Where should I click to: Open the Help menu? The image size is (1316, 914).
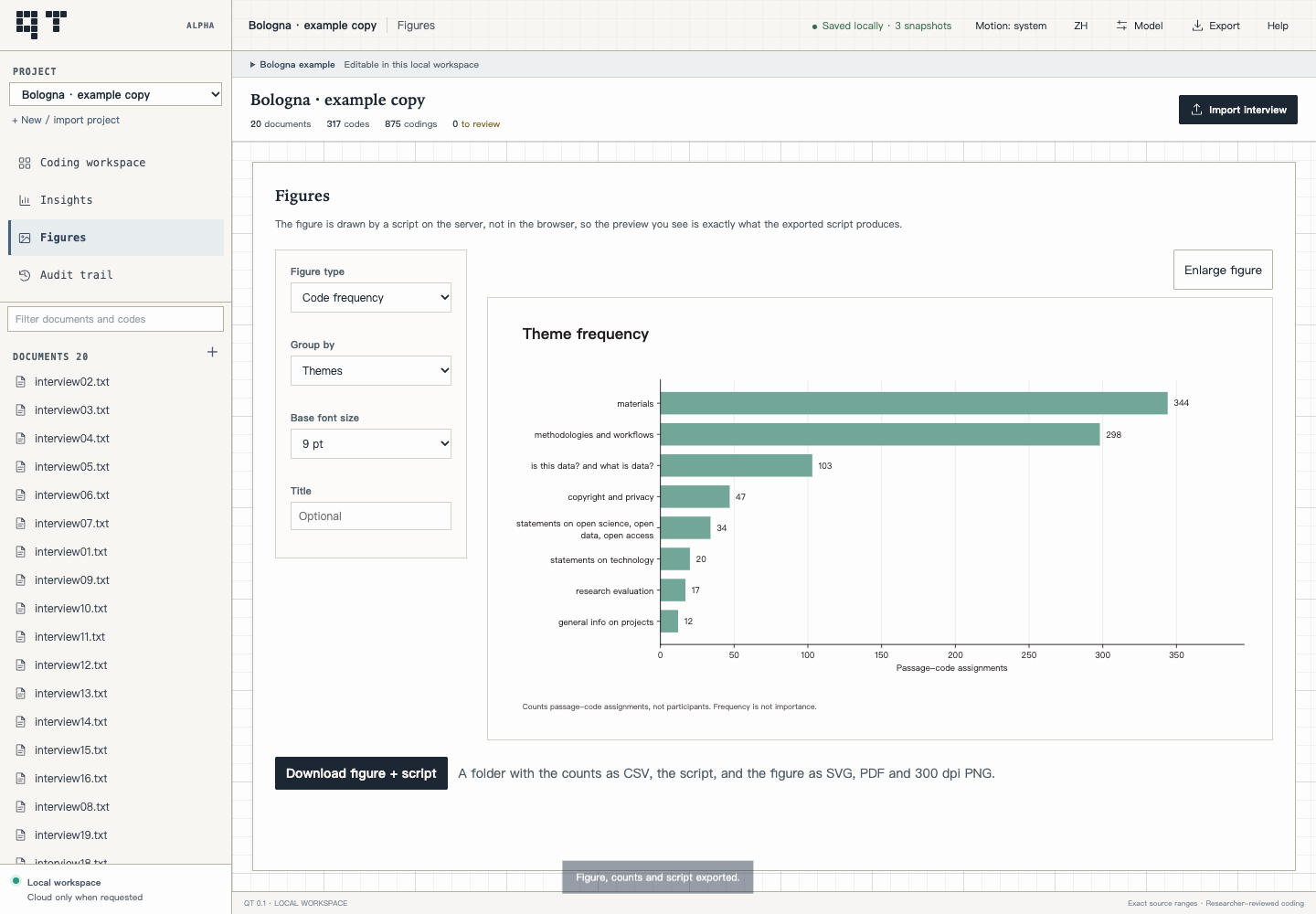coord(1278,26)
